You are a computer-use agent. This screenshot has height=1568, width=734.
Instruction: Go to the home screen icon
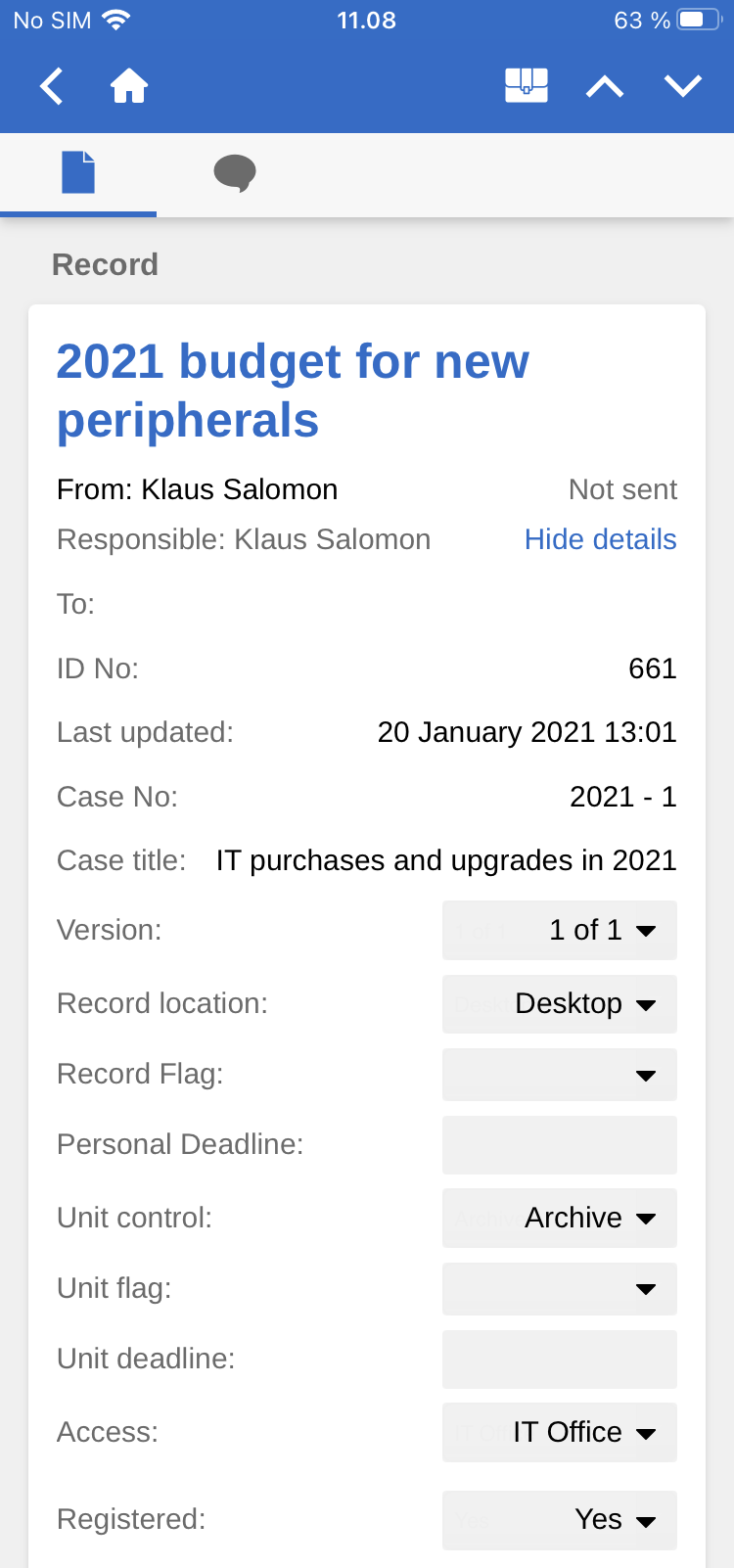(129, 86)
